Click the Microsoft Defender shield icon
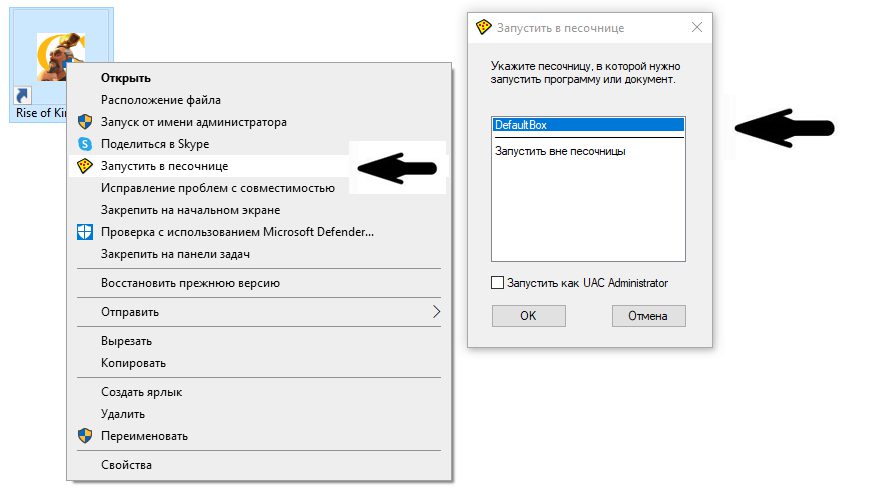877x493 pixels. pos(84,232)
